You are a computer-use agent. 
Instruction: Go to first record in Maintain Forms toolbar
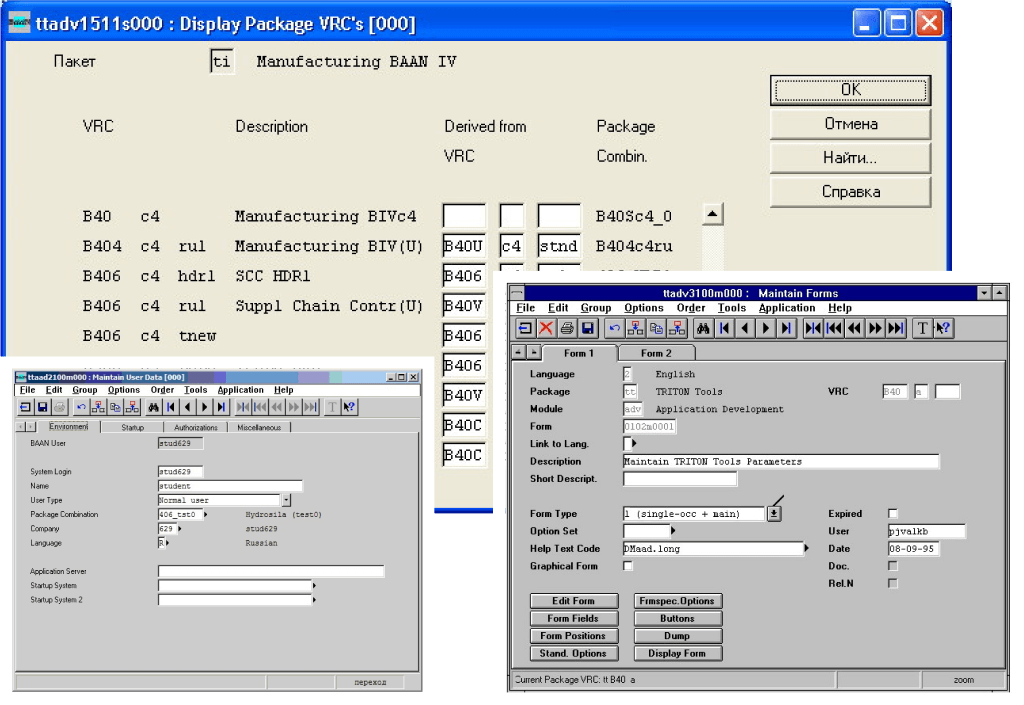724,328
